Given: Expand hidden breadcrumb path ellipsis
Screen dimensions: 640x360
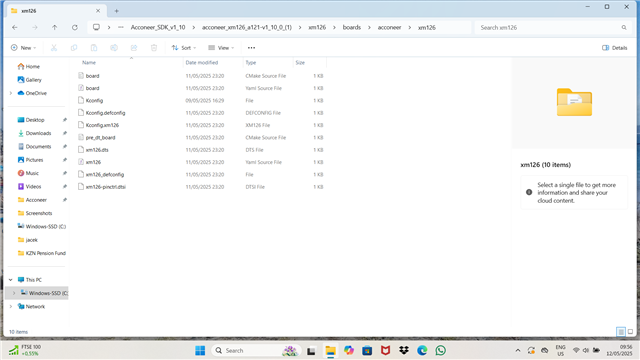Looking at the screenshot, I should coord(121,27).
